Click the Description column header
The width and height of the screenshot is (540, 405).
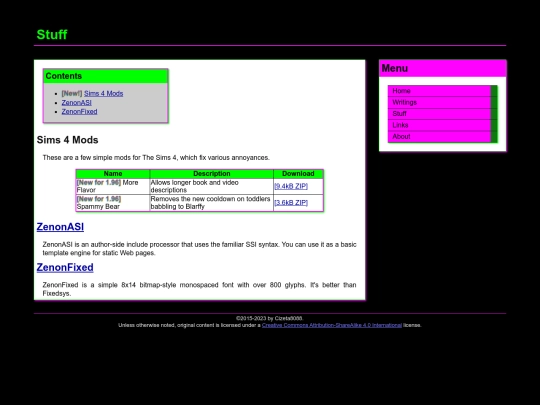[211, 174]
